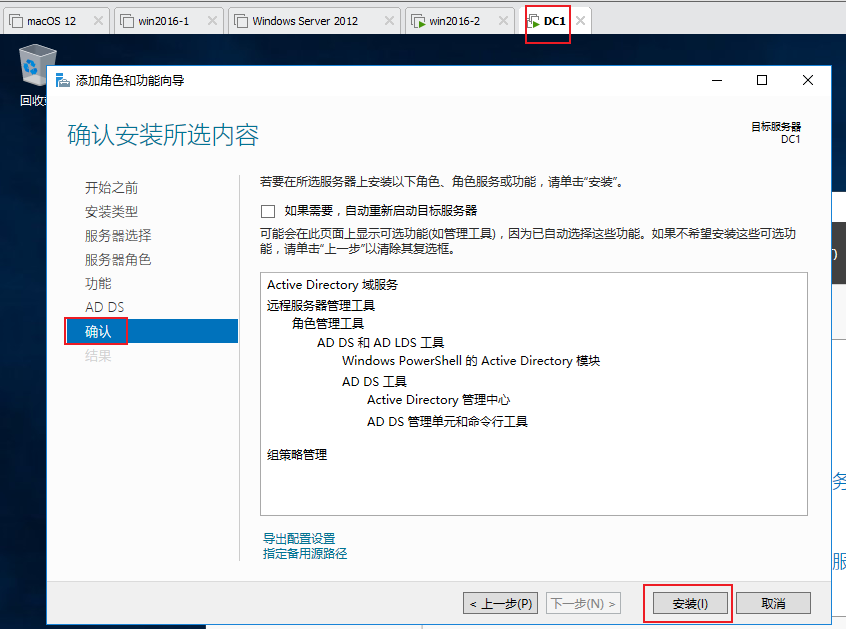
Task: Close the win2016-1 VM tab
Action: tap(212, 21)
